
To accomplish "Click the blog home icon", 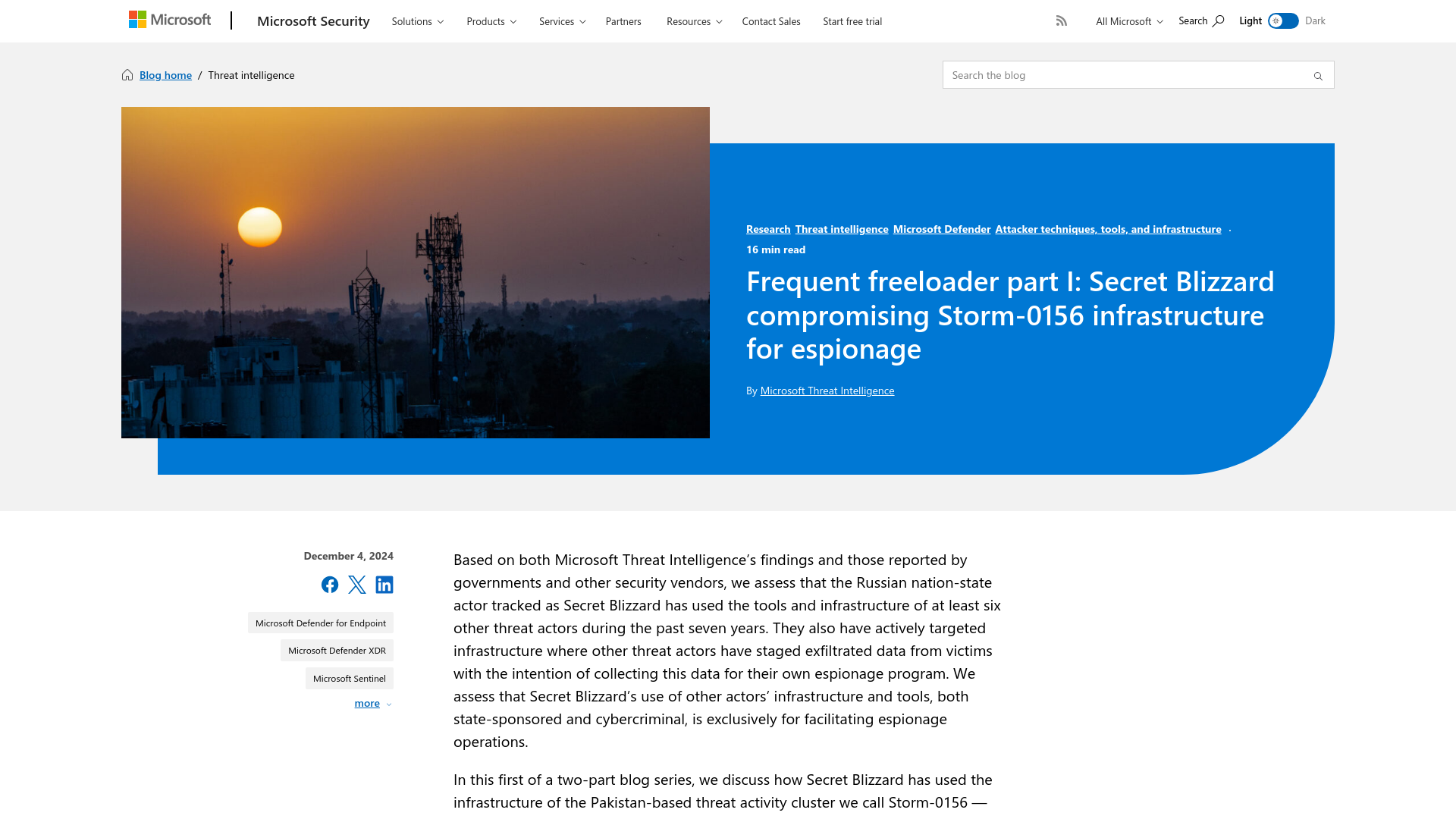I will pos(127,74).
